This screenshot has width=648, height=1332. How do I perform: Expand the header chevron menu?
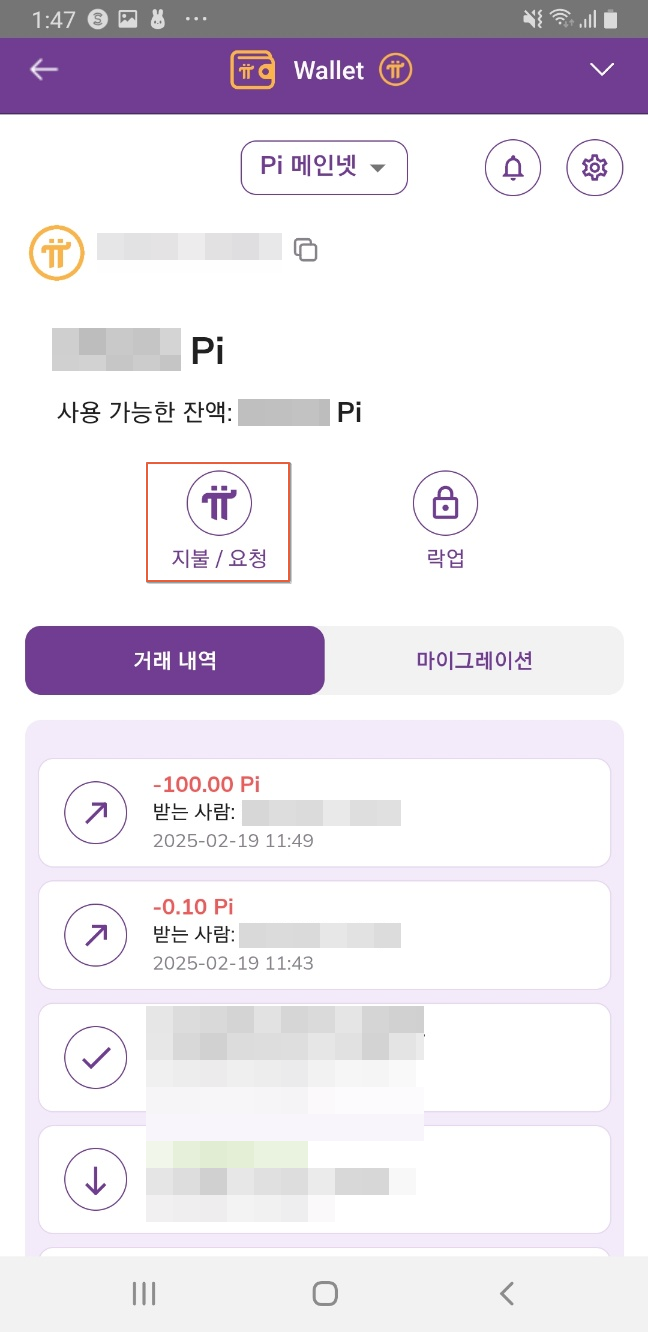[602, 70]
